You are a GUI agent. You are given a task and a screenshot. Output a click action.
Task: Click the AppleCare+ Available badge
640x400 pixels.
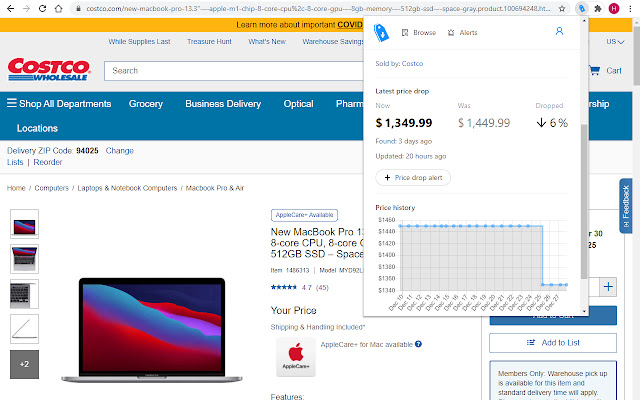click(x=304, y=215)
